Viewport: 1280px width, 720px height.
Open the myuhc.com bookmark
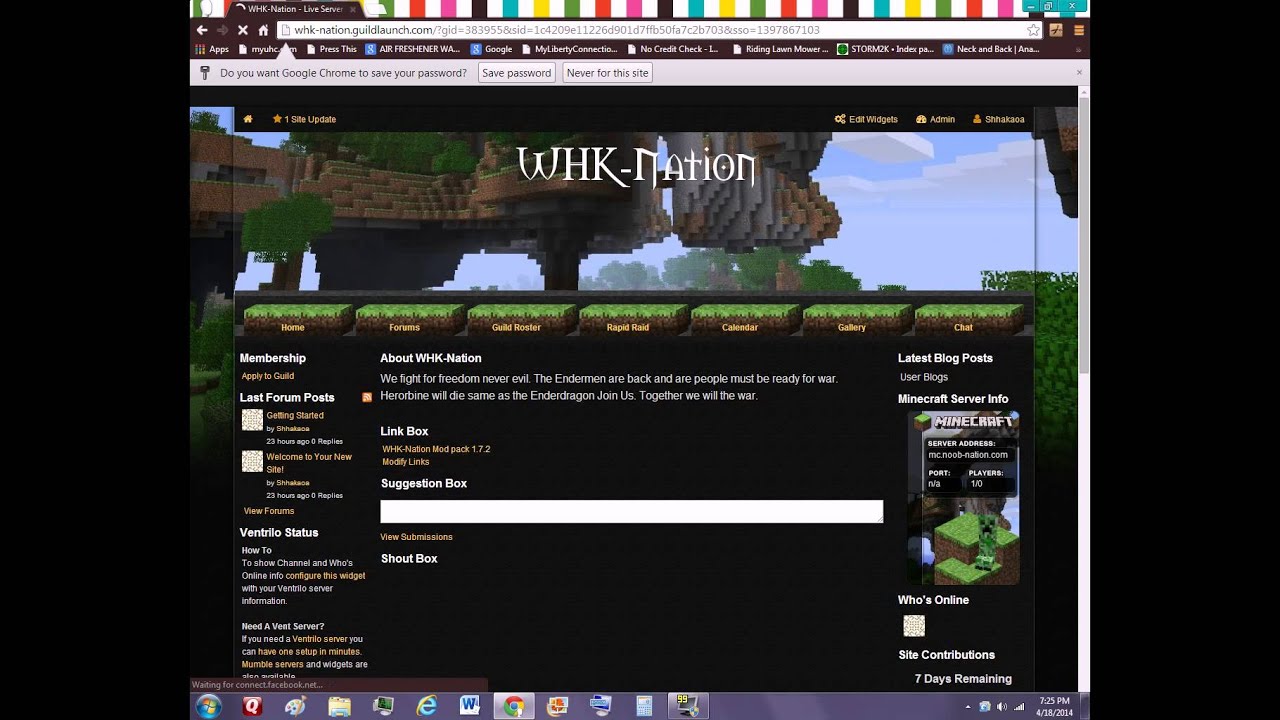pos(267,49)
